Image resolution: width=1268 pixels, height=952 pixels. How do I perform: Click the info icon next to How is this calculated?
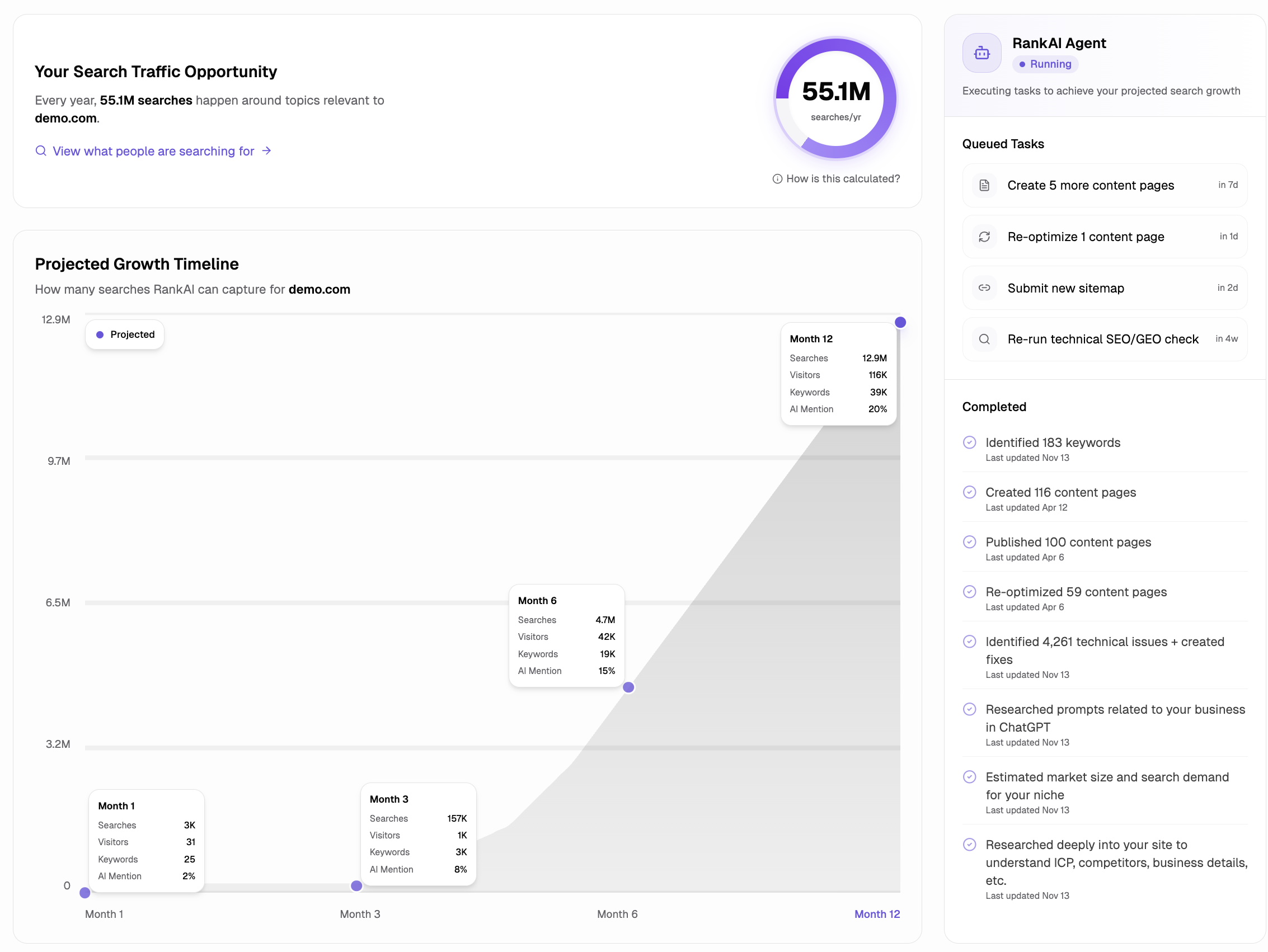pyautogui.click(x=777, y=179)
